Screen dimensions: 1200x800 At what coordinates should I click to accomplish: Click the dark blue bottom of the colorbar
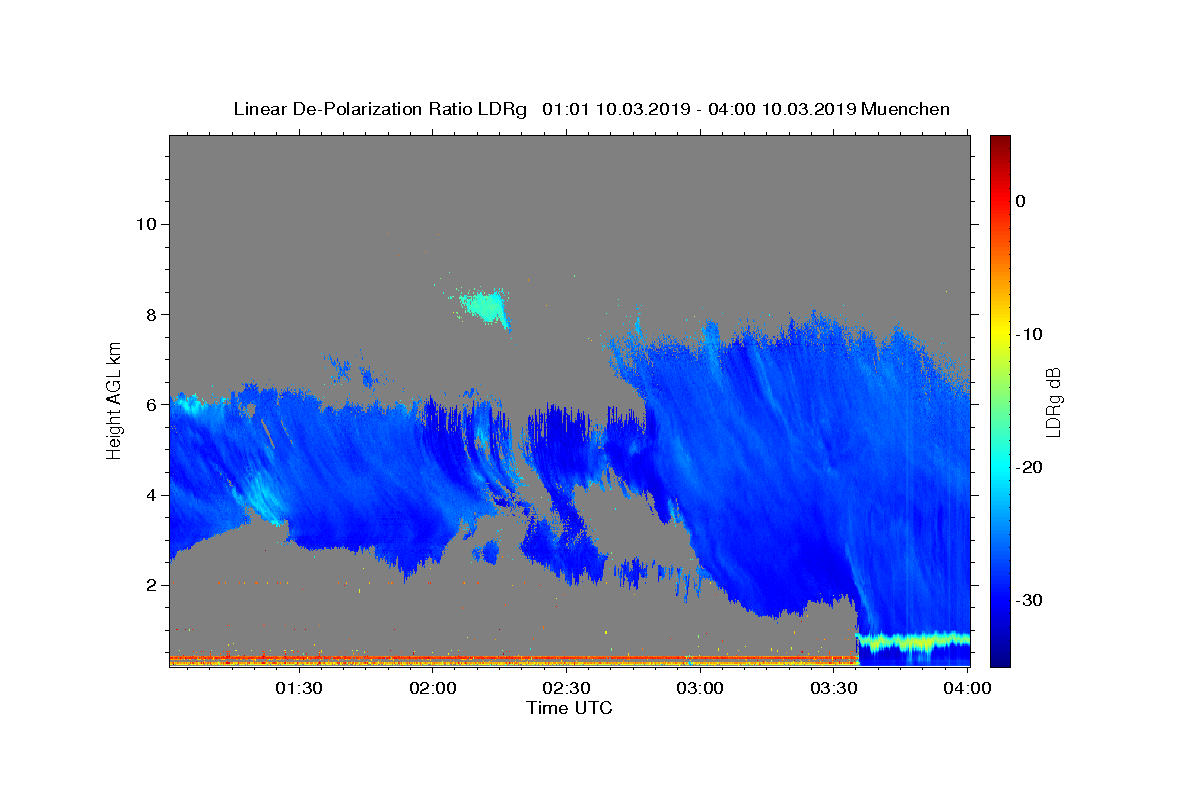click(x=999, y=655)
